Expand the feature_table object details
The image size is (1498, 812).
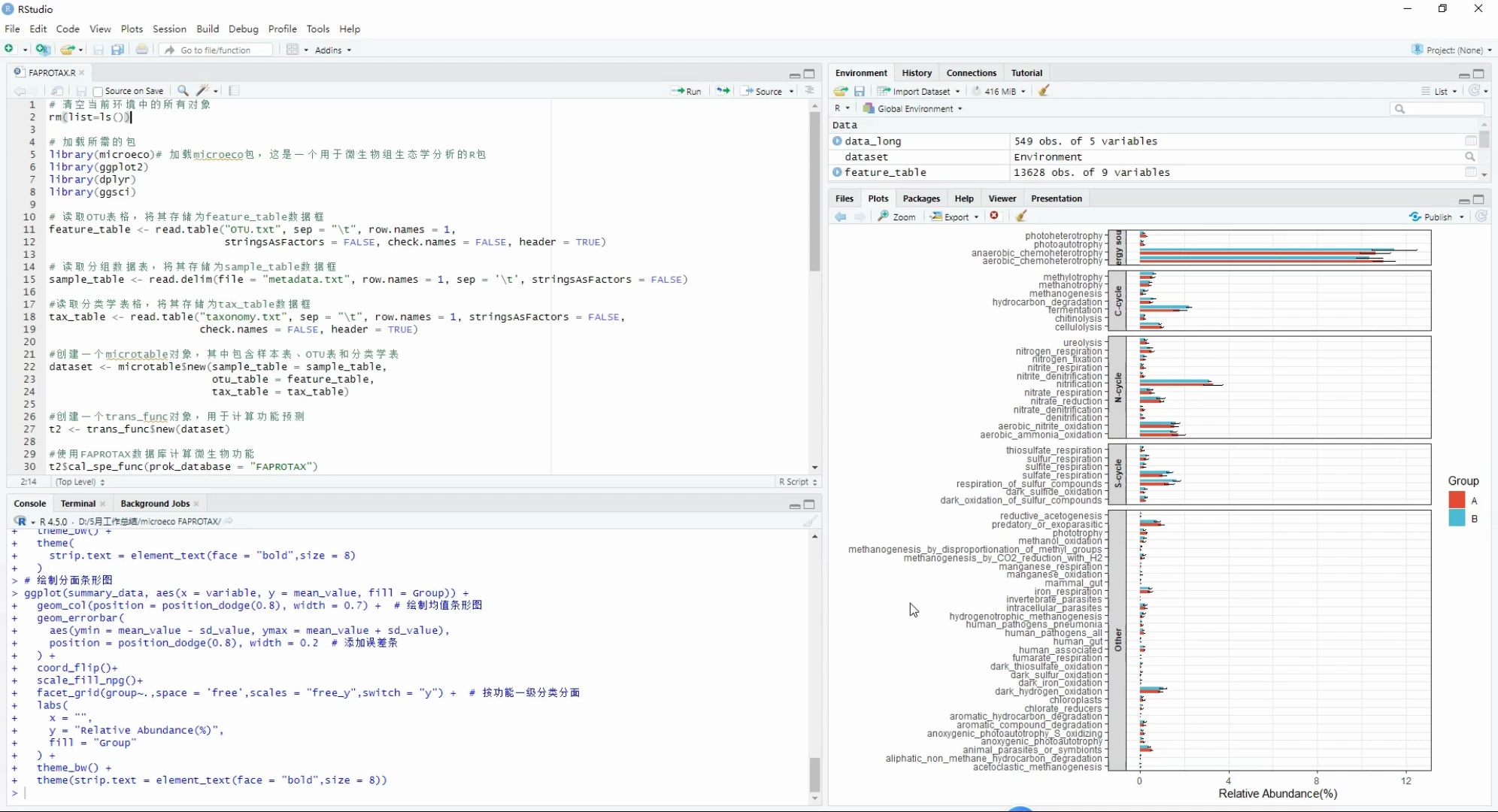click(x=837, y=172)
